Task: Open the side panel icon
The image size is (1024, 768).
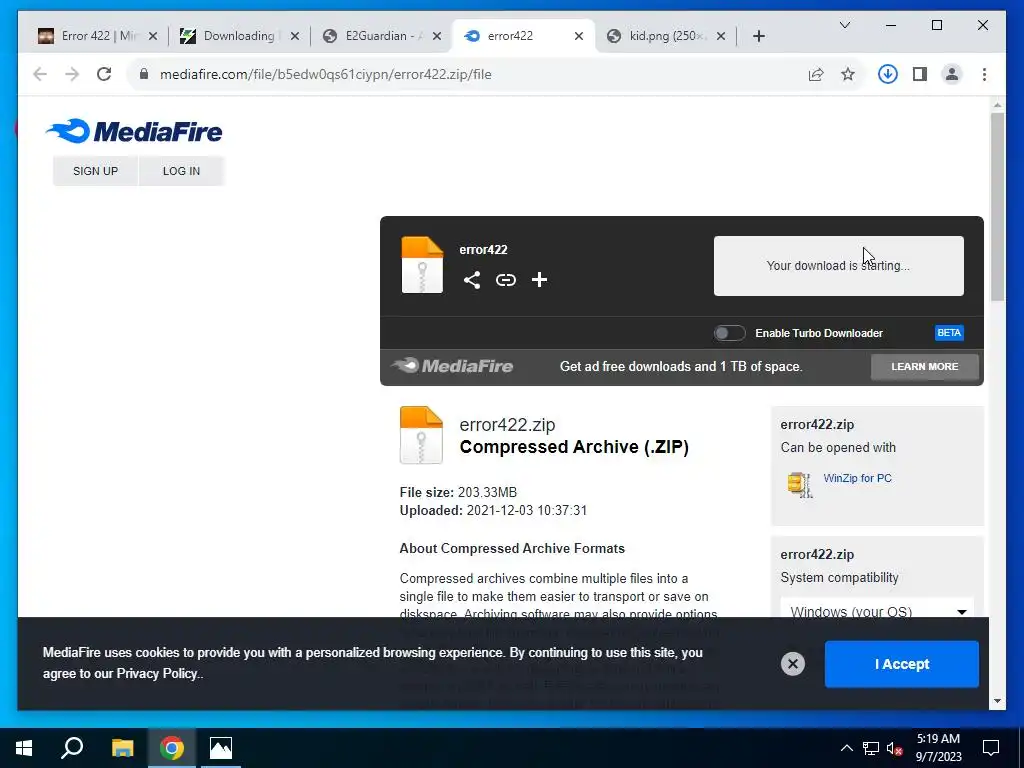Action: [920, 74]
